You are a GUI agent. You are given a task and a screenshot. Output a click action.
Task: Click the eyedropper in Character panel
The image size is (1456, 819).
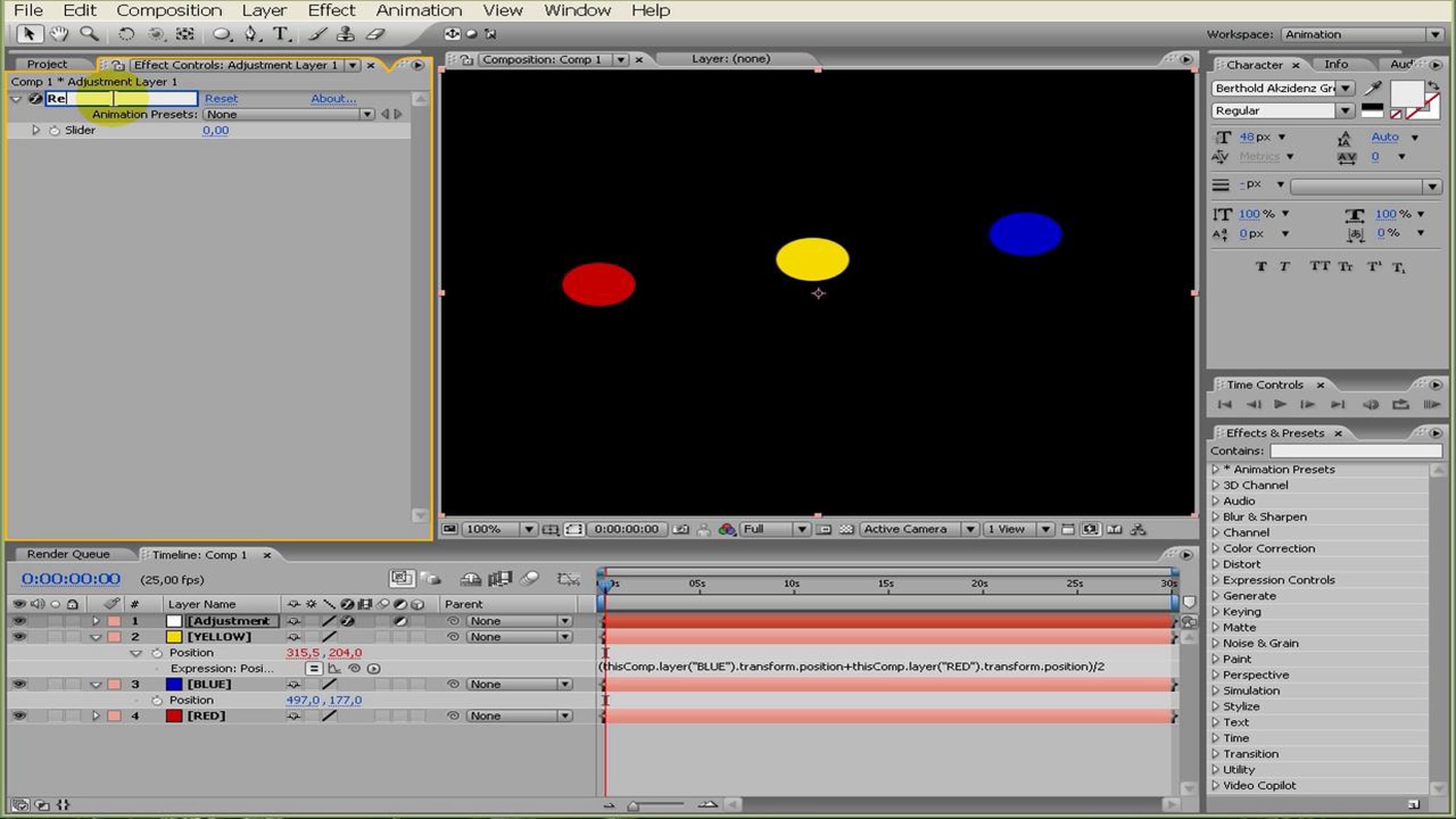click(x=1372, y=89)
